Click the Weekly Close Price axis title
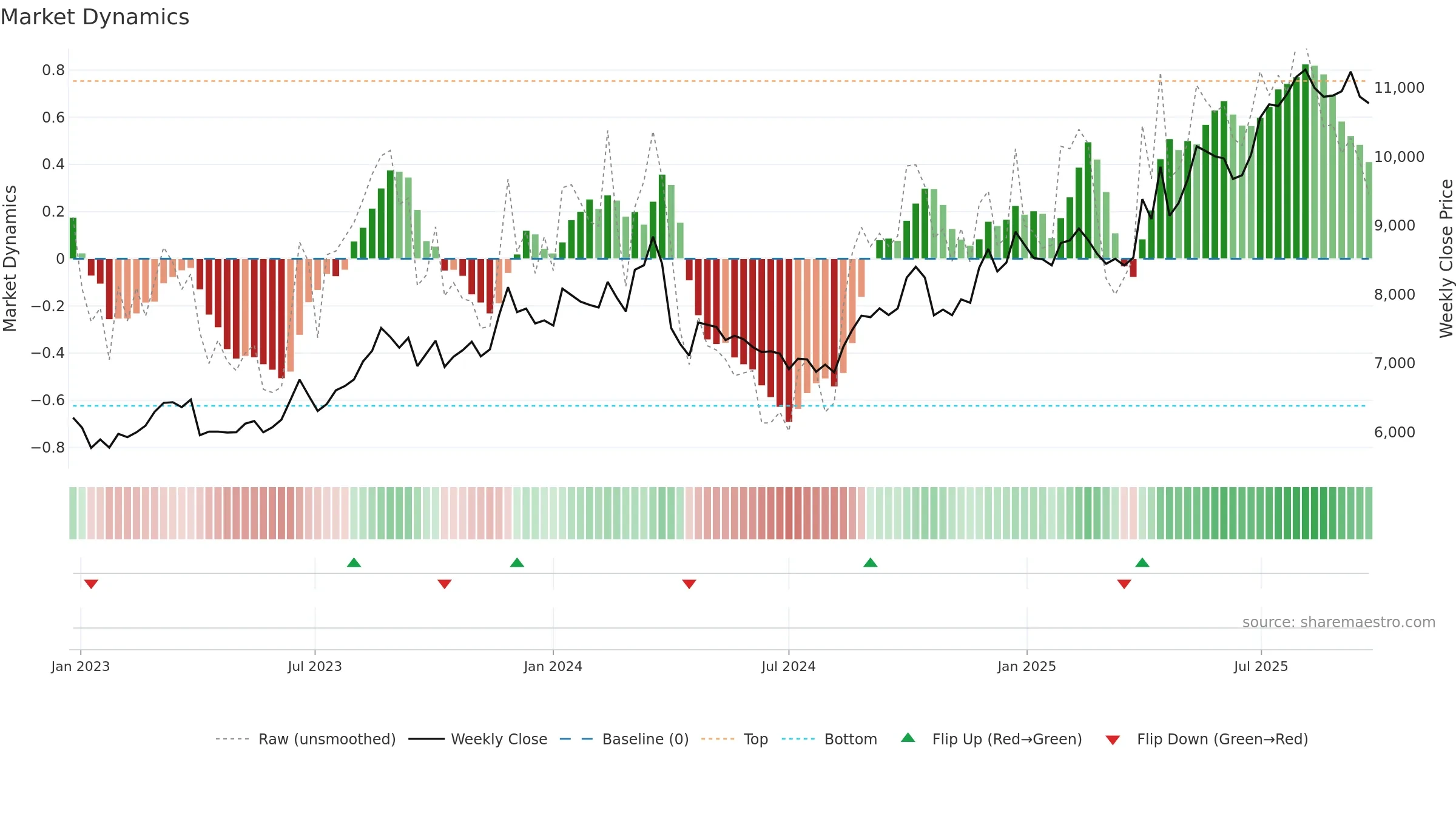 pos(1446,258)
